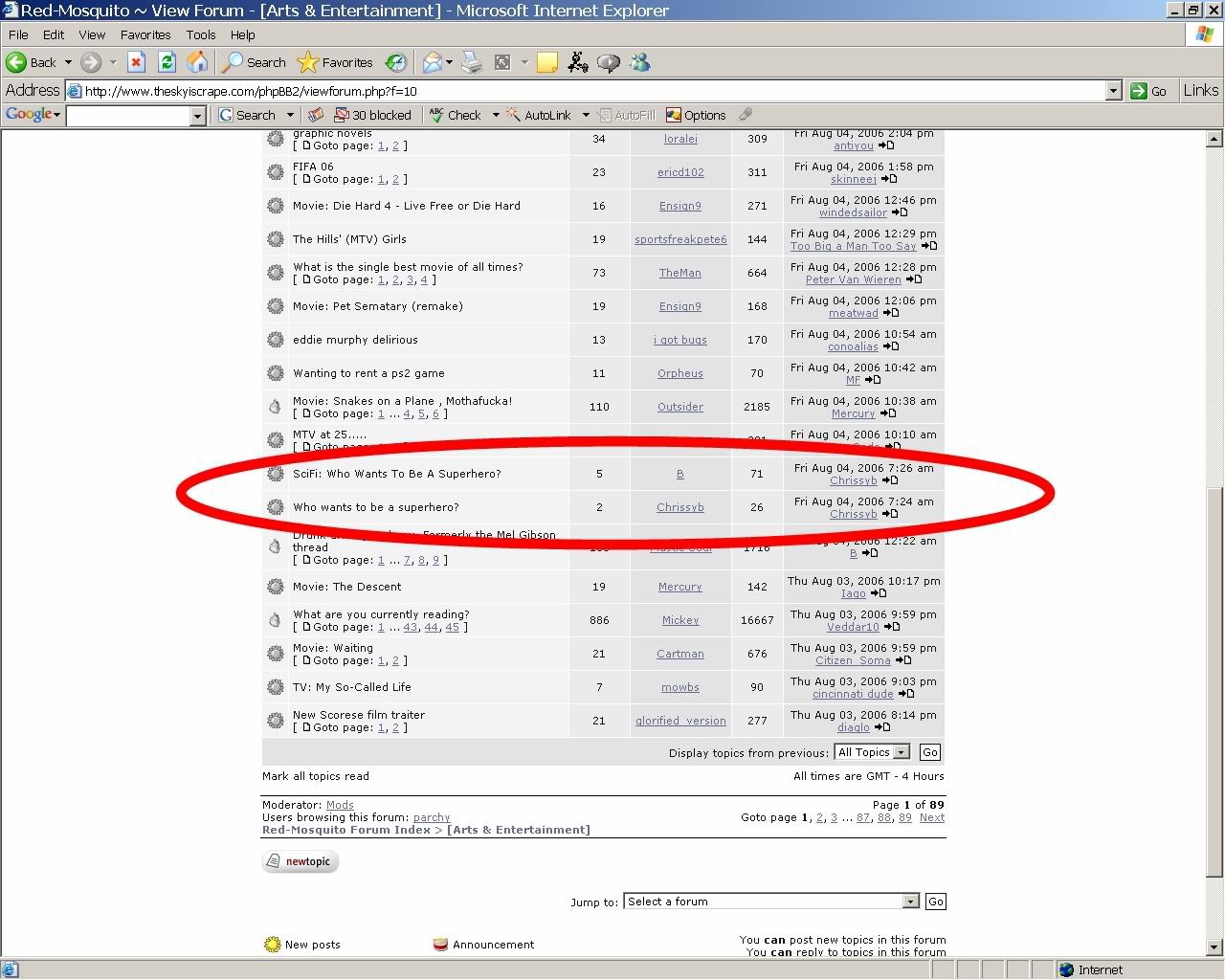This screenshot has width=1225, height=980.
Task: Click the Home icon in the toolbar
Action: point(197,62)
